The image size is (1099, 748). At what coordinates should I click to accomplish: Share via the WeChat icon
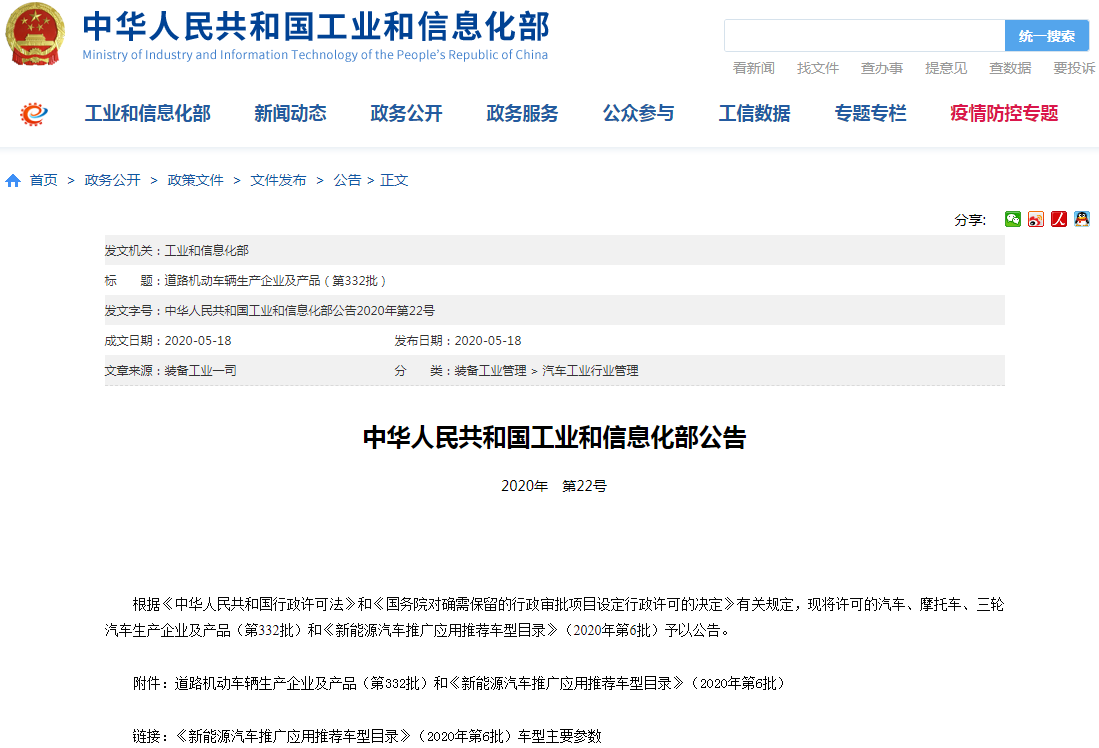(1013, 219)
